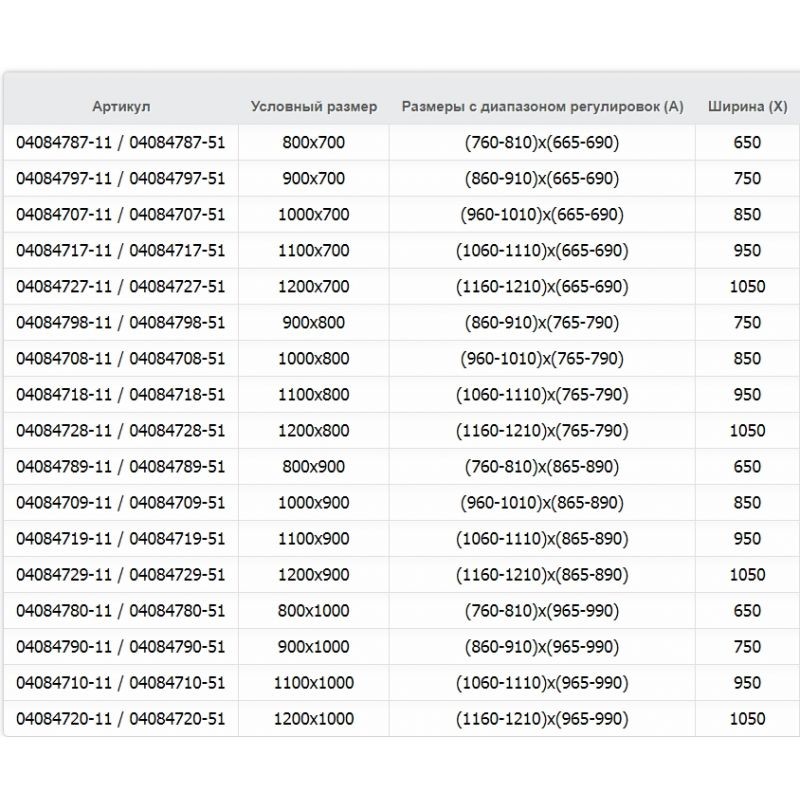Click width 650 in the 800x700 row
This screenshot has width=800, height=800.
tap(747, 142)
